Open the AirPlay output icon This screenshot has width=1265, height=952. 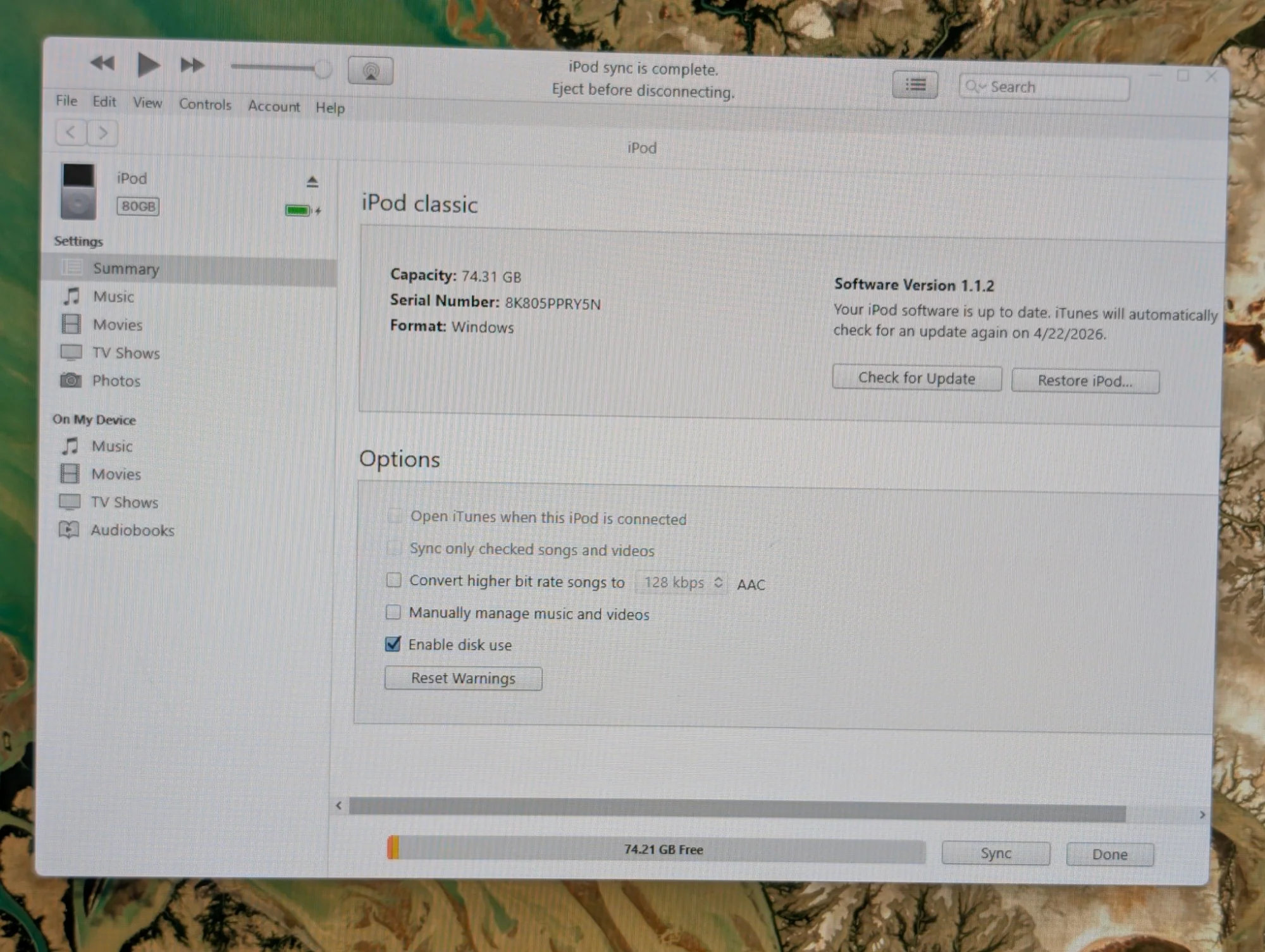(371, 71)
